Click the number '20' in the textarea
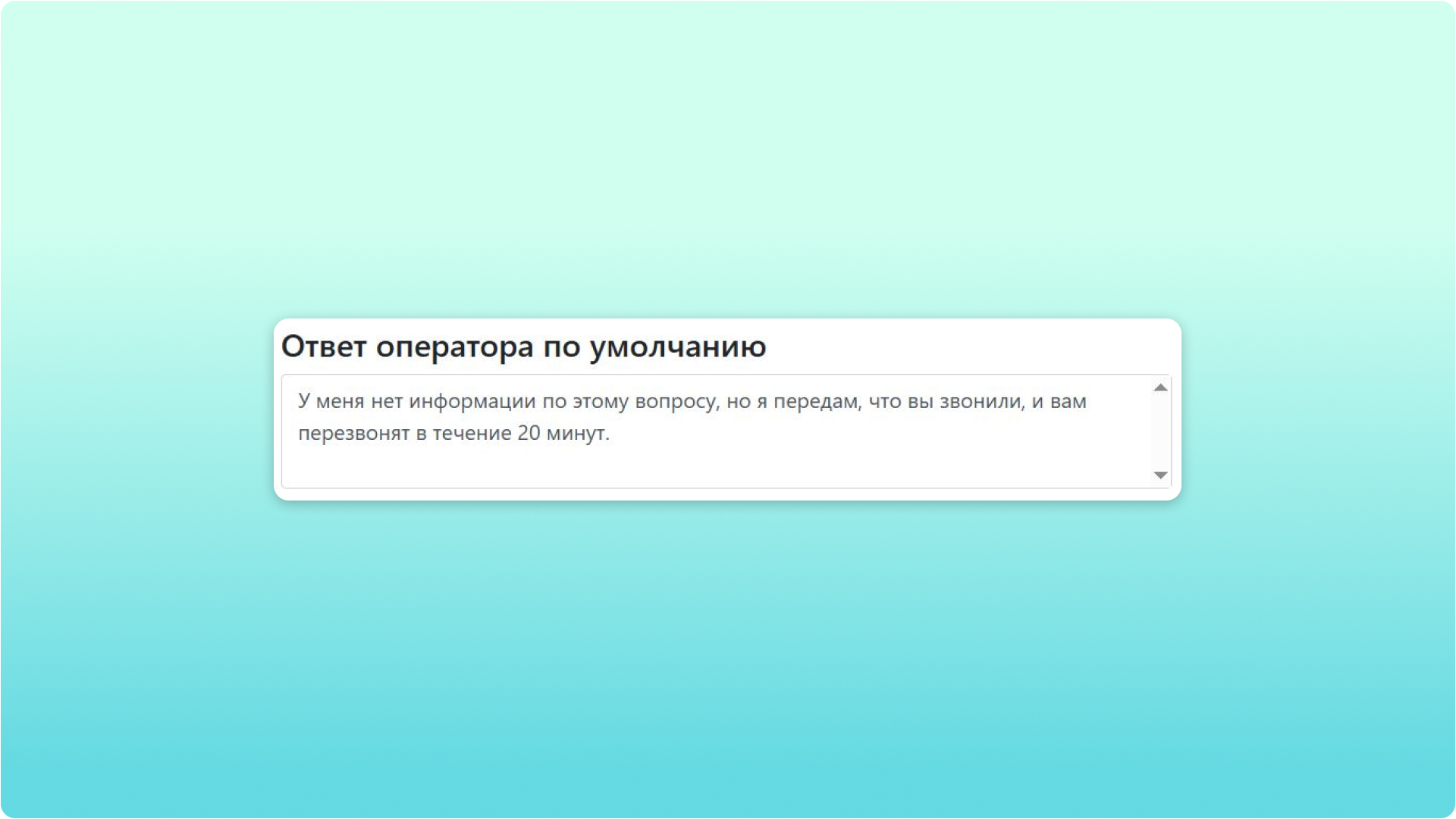This screenshot has width=1456, height=819. click(529, 433)
